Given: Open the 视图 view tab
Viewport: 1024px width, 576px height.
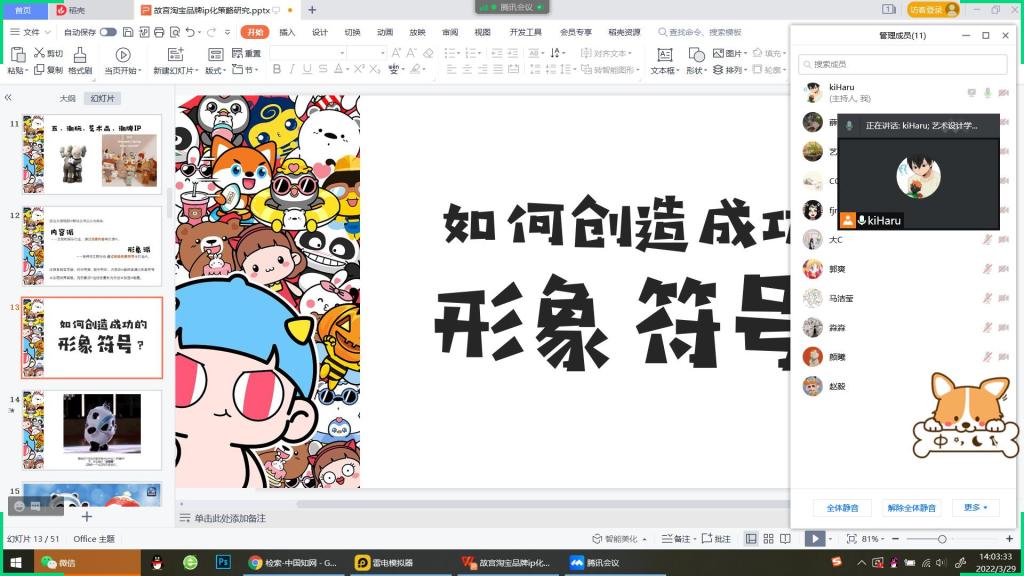Looking at the screenshot, I should [x=483, y=32].
